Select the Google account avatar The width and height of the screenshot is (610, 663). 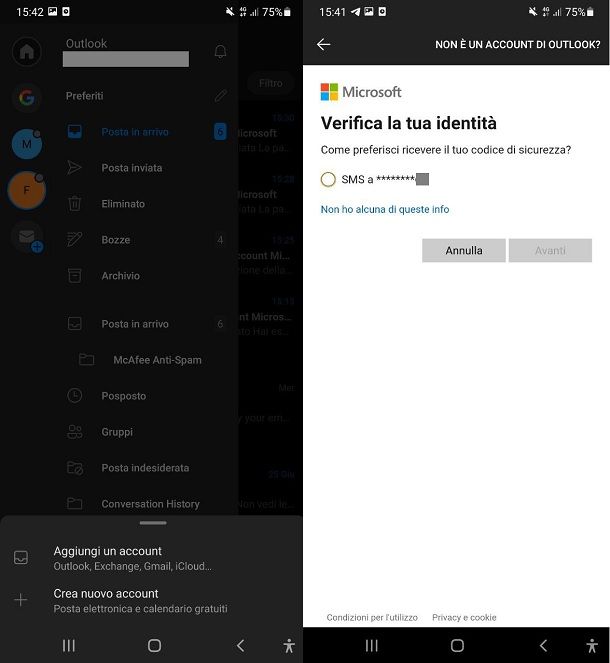pos(27,98)
